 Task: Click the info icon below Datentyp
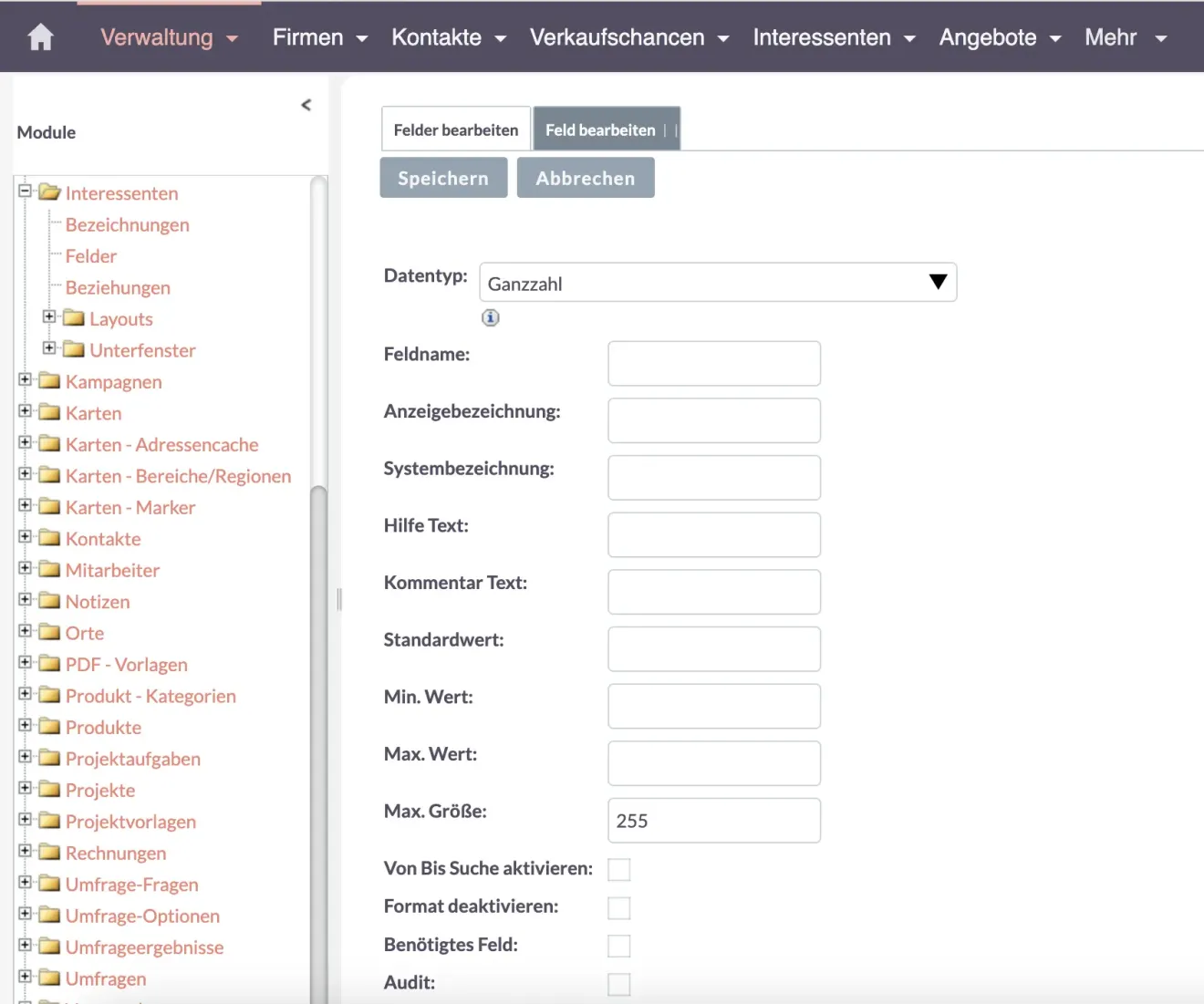491,318
